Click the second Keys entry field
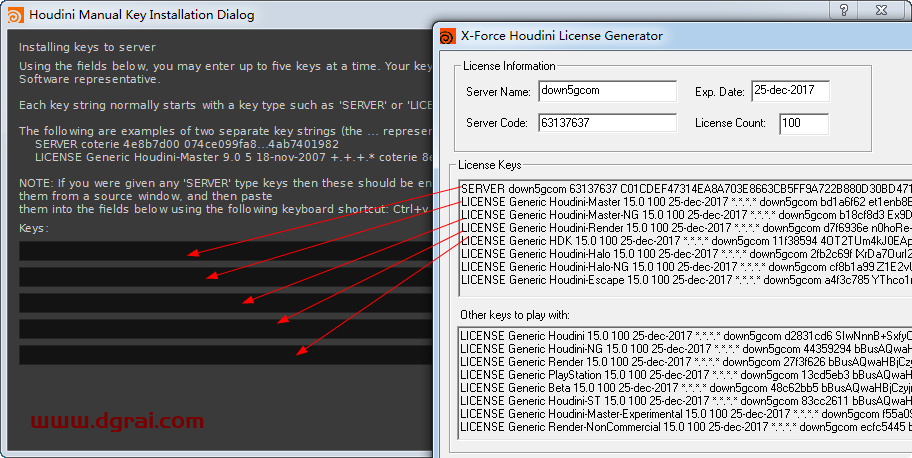This screenshot has width=912, height=458. coord(226,277)
